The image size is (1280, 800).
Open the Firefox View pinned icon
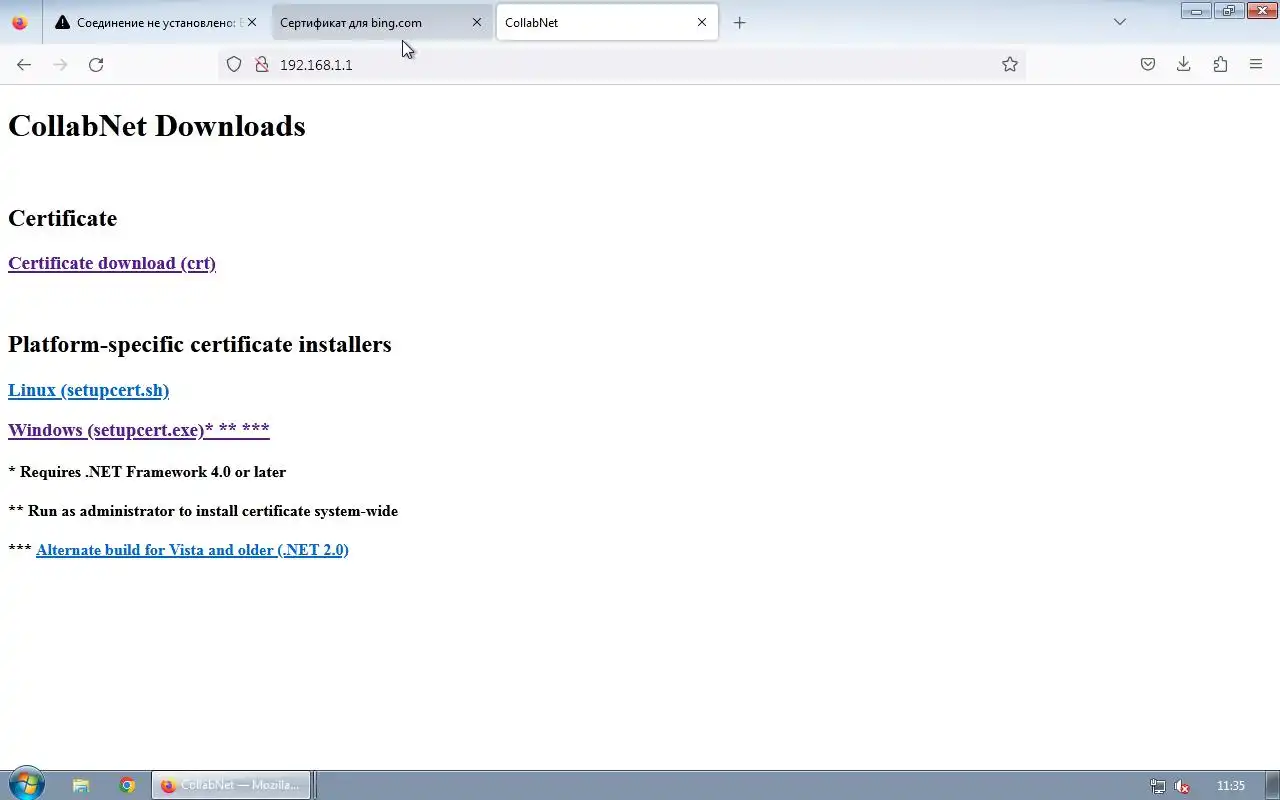[20, 22]
